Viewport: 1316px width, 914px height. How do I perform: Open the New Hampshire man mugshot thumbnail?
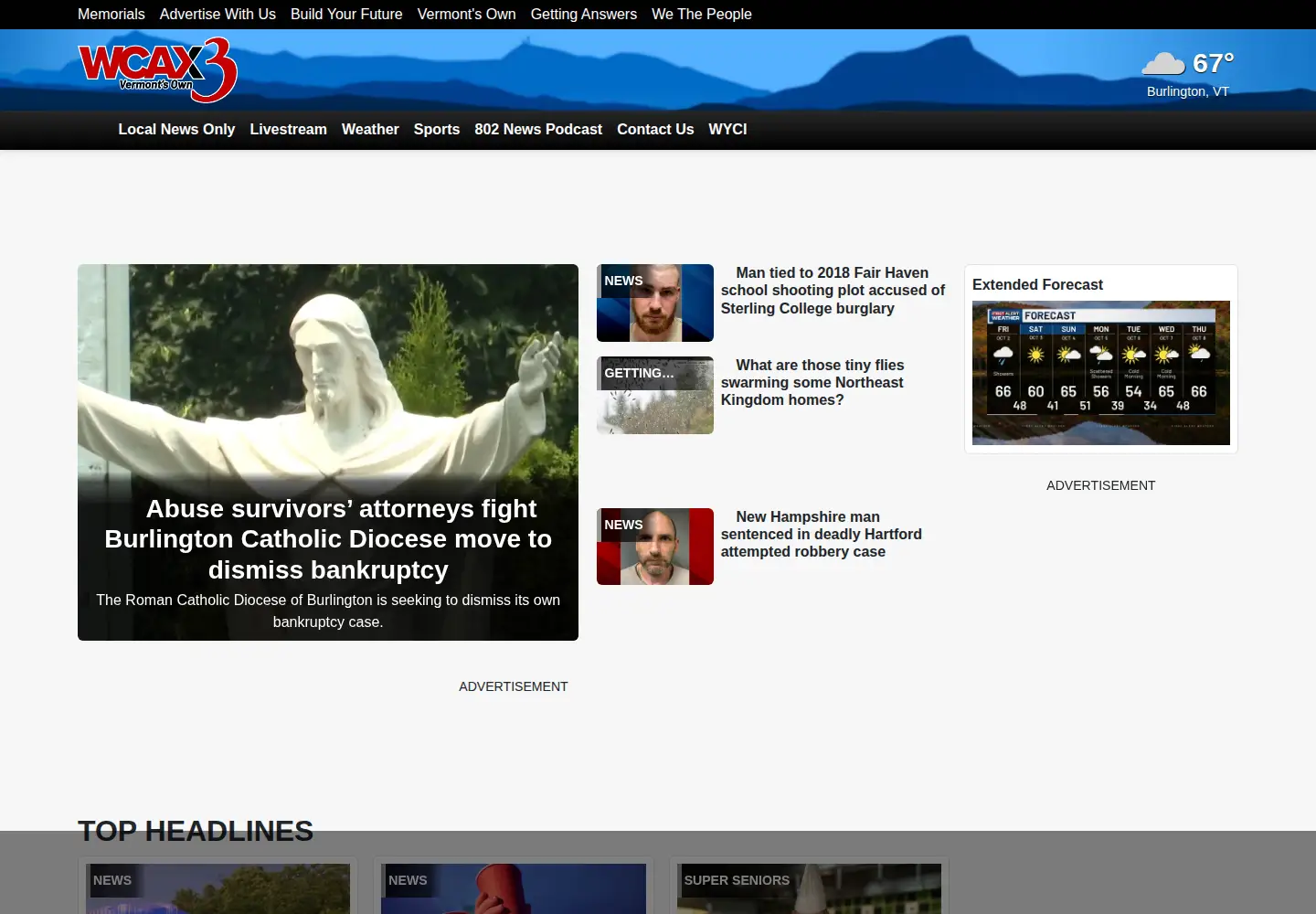pos(655,547)
